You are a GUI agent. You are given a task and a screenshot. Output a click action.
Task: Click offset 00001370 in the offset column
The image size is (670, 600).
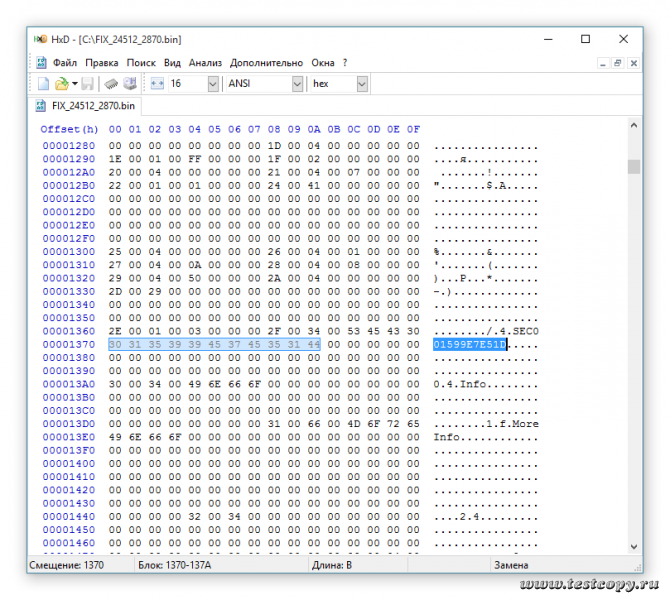pyautogui.click(x=68, y=344)
